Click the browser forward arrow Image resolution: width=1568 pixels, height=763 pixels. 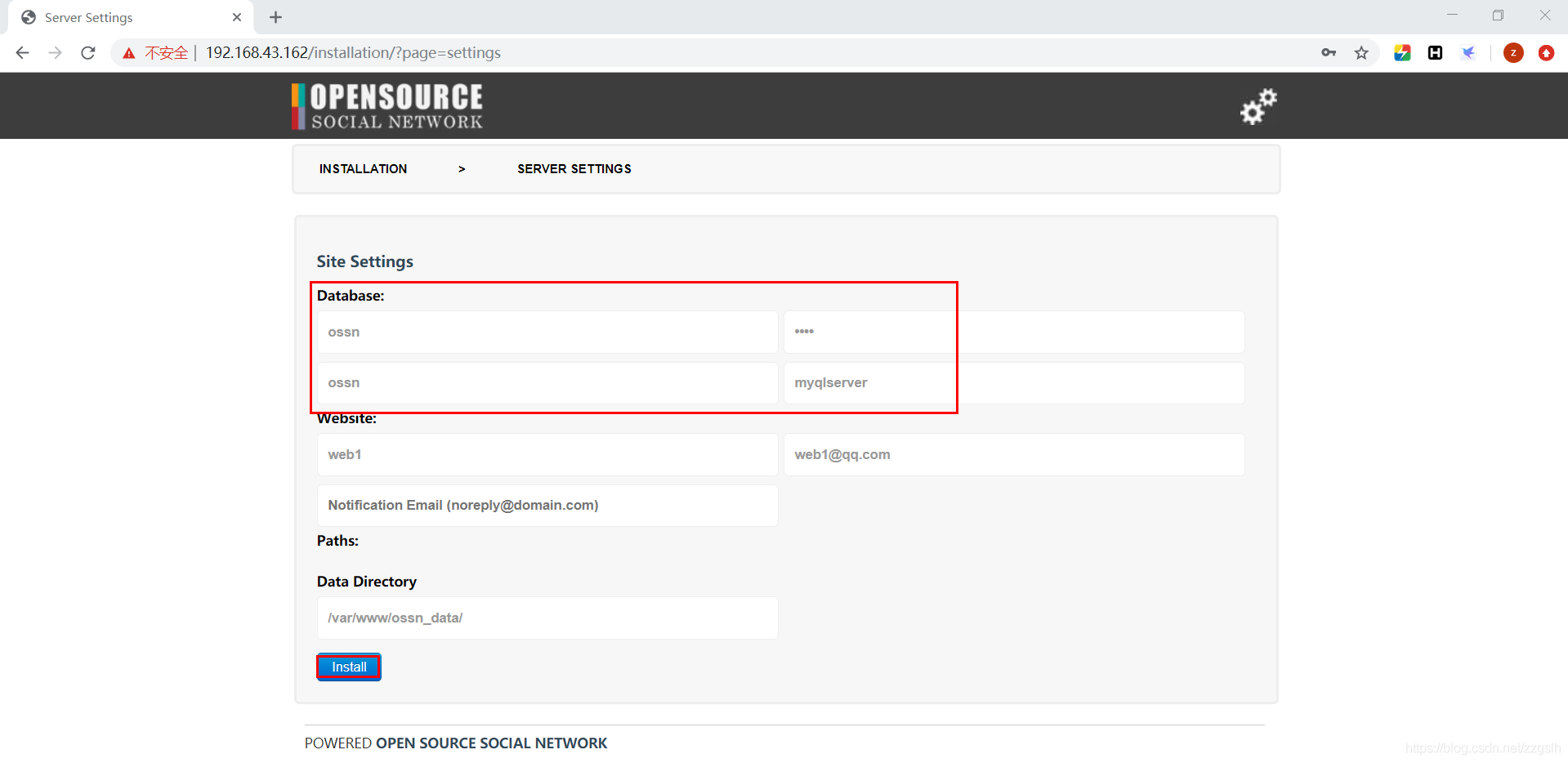coord(55,53)
